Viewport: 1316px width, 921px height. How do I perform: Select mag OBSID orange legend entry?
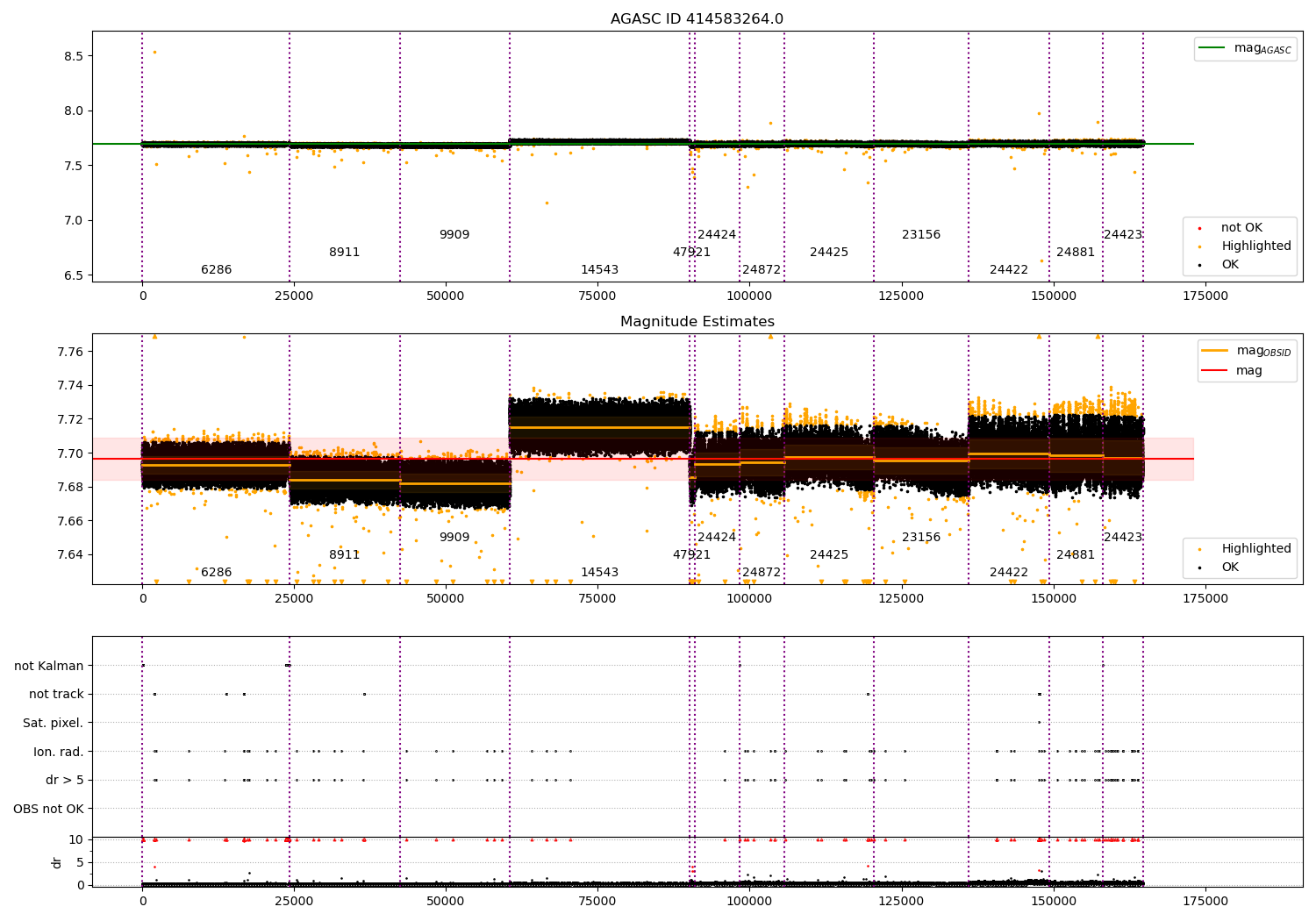click(x=1246, y=351)
